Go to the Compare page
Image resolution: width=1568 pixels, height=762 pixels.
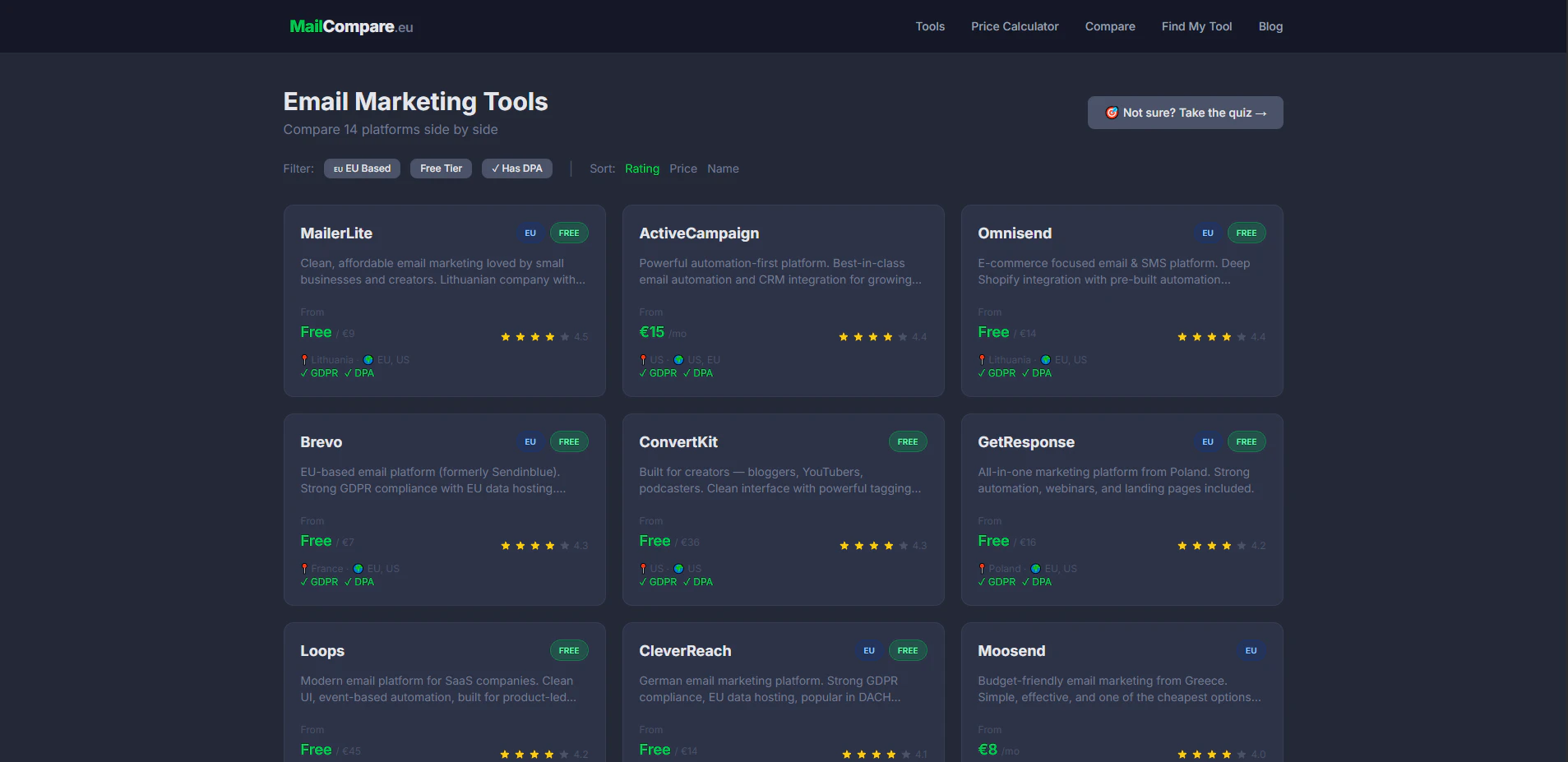click(x=1110, y=26)
